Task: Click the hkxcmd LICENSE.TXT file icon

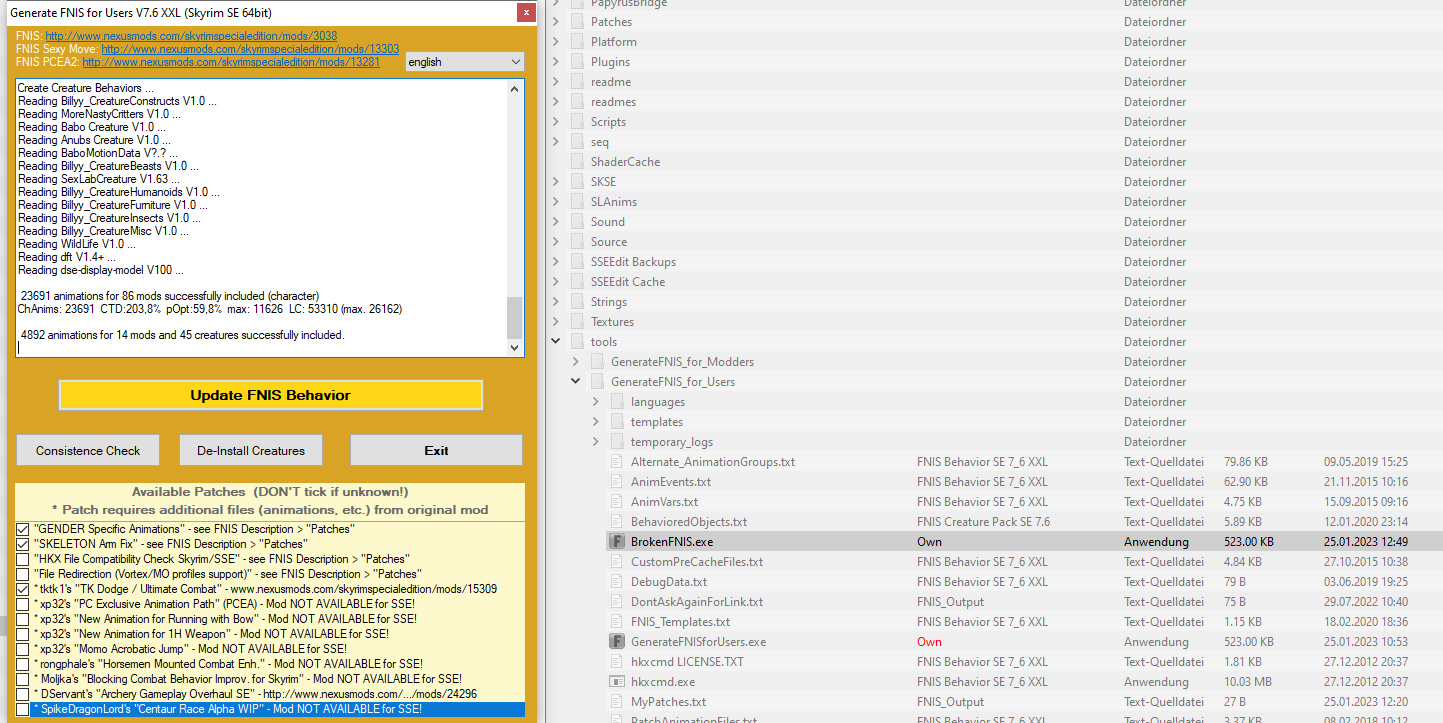Action: [617, 661]
